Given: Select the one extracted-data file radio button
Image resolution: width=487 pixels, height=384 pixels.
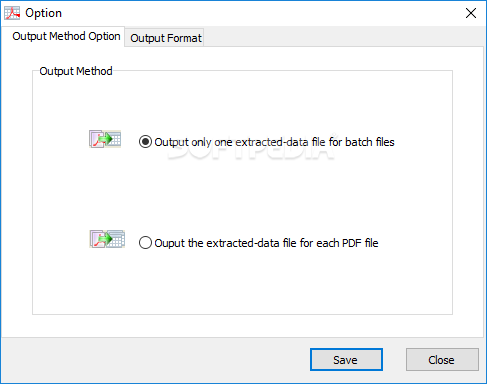Looking at the screenshot, I should [145, 142].
